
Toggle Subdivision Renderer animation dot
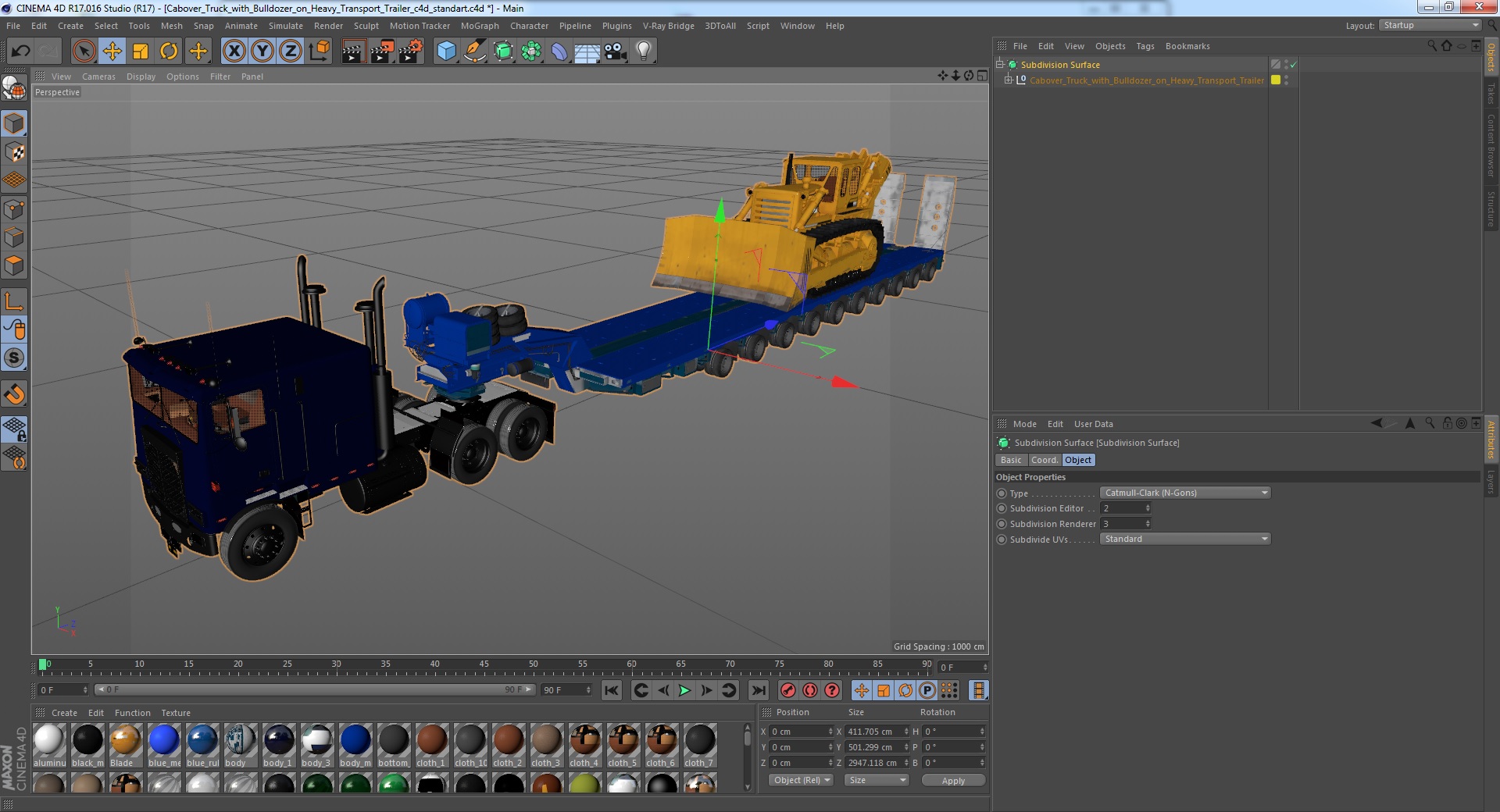click(1002, 524)
